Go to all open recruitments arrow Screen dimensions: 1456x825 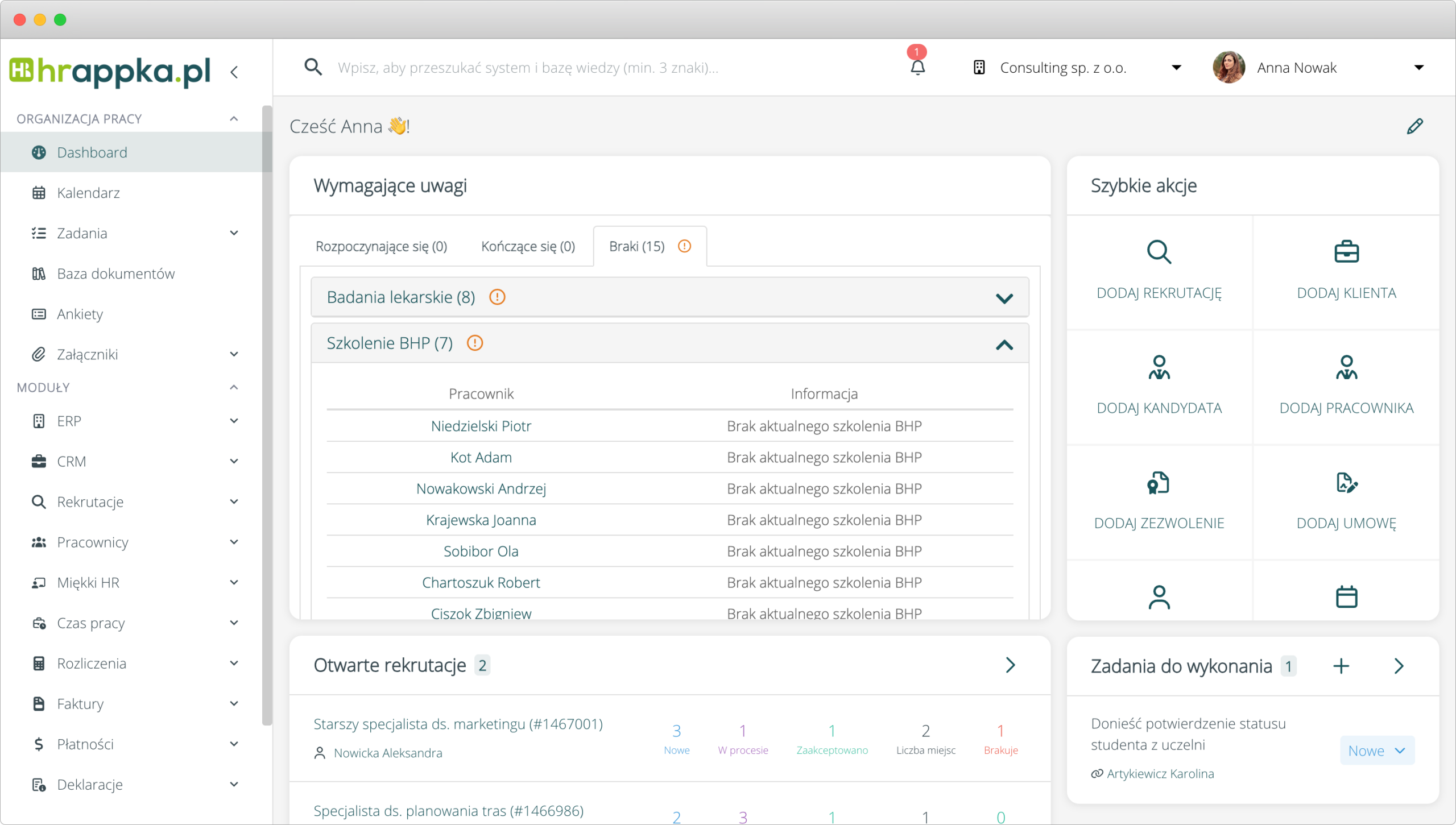click(1010, 665)
